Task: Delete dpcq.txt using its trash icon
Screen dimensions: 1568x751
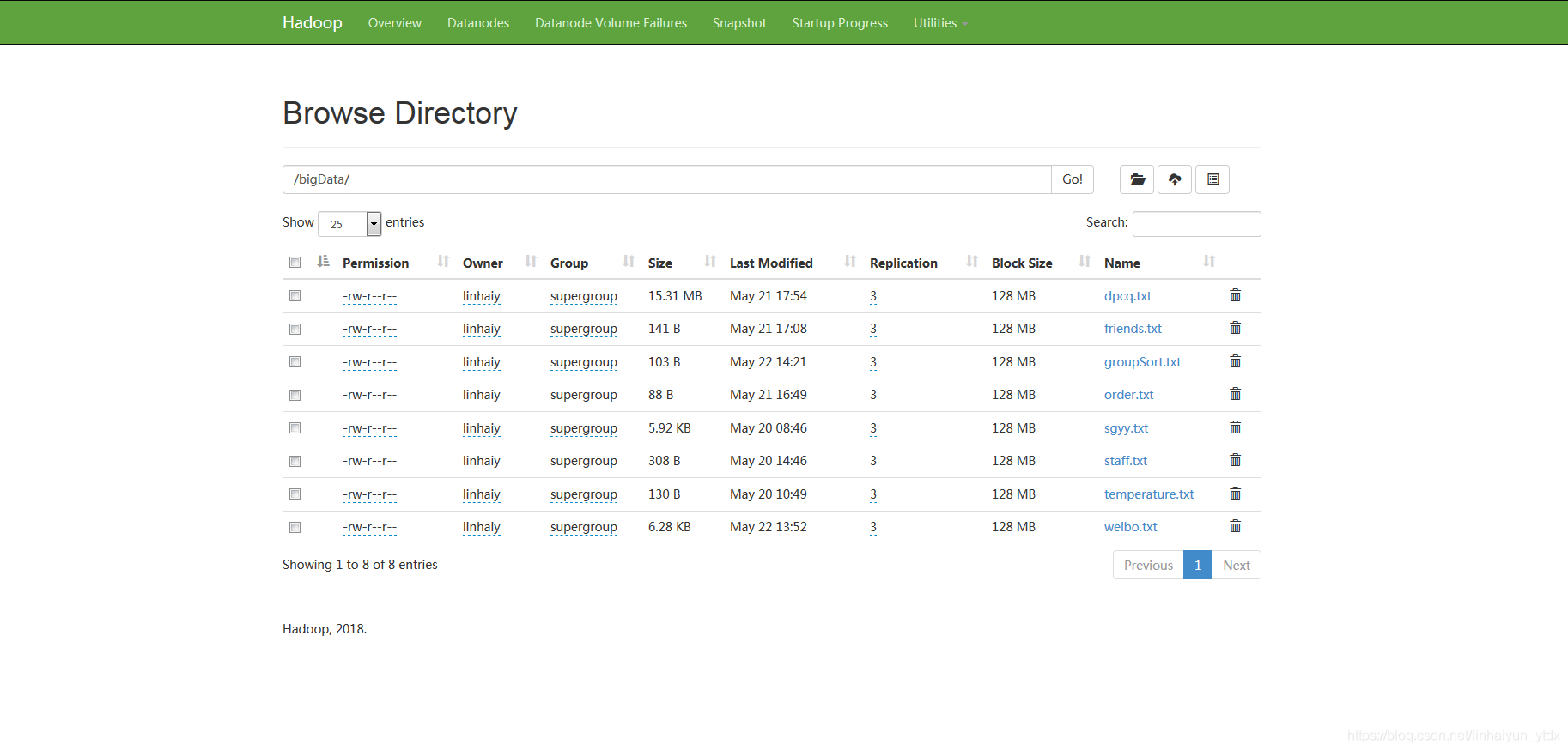Action: coord(1235,295)
